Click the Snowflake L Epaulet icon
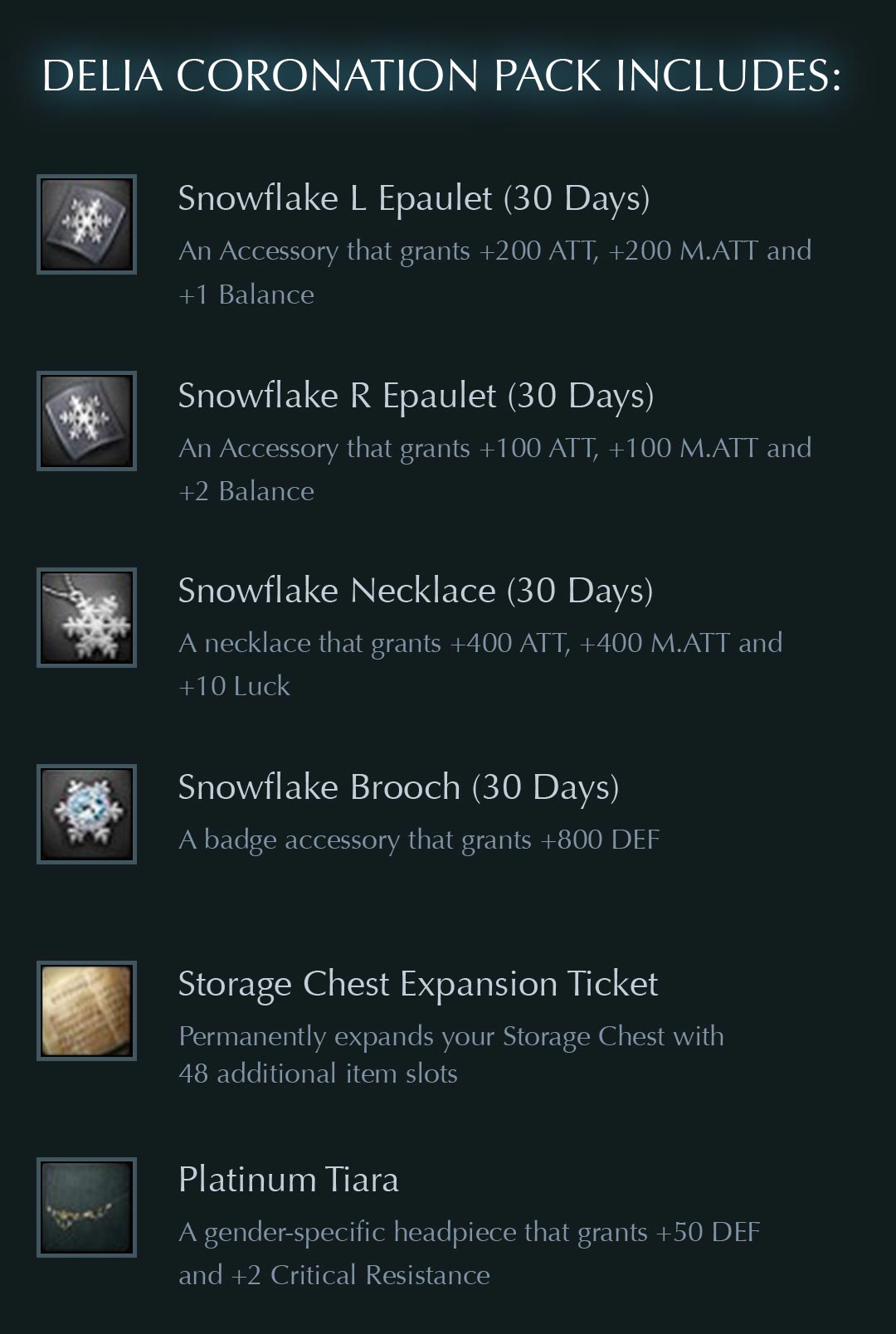896x1334 pixels. click(x=86, y=224)
